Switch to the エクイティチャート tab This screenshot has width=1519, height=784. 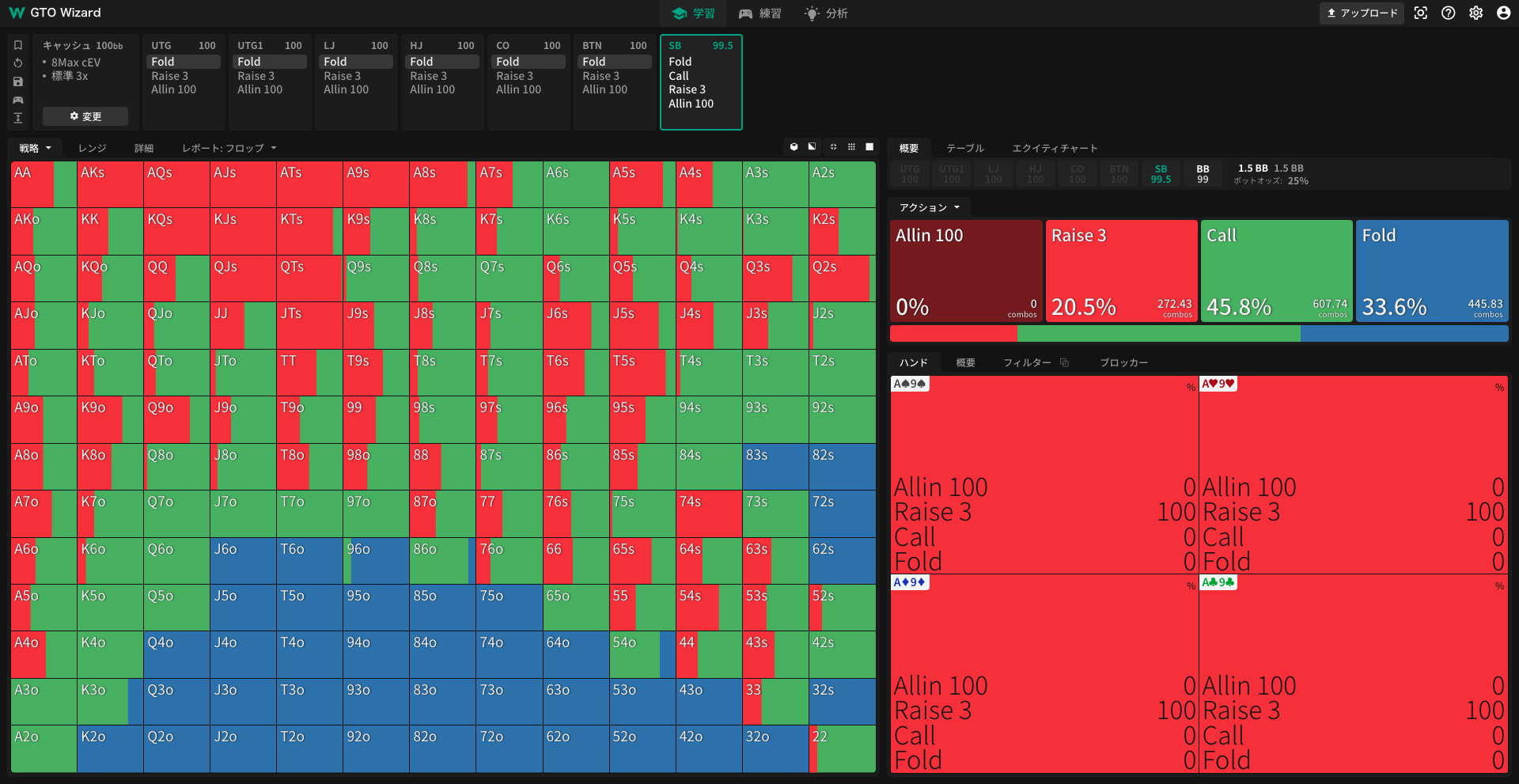click(x=1055, y=148)
